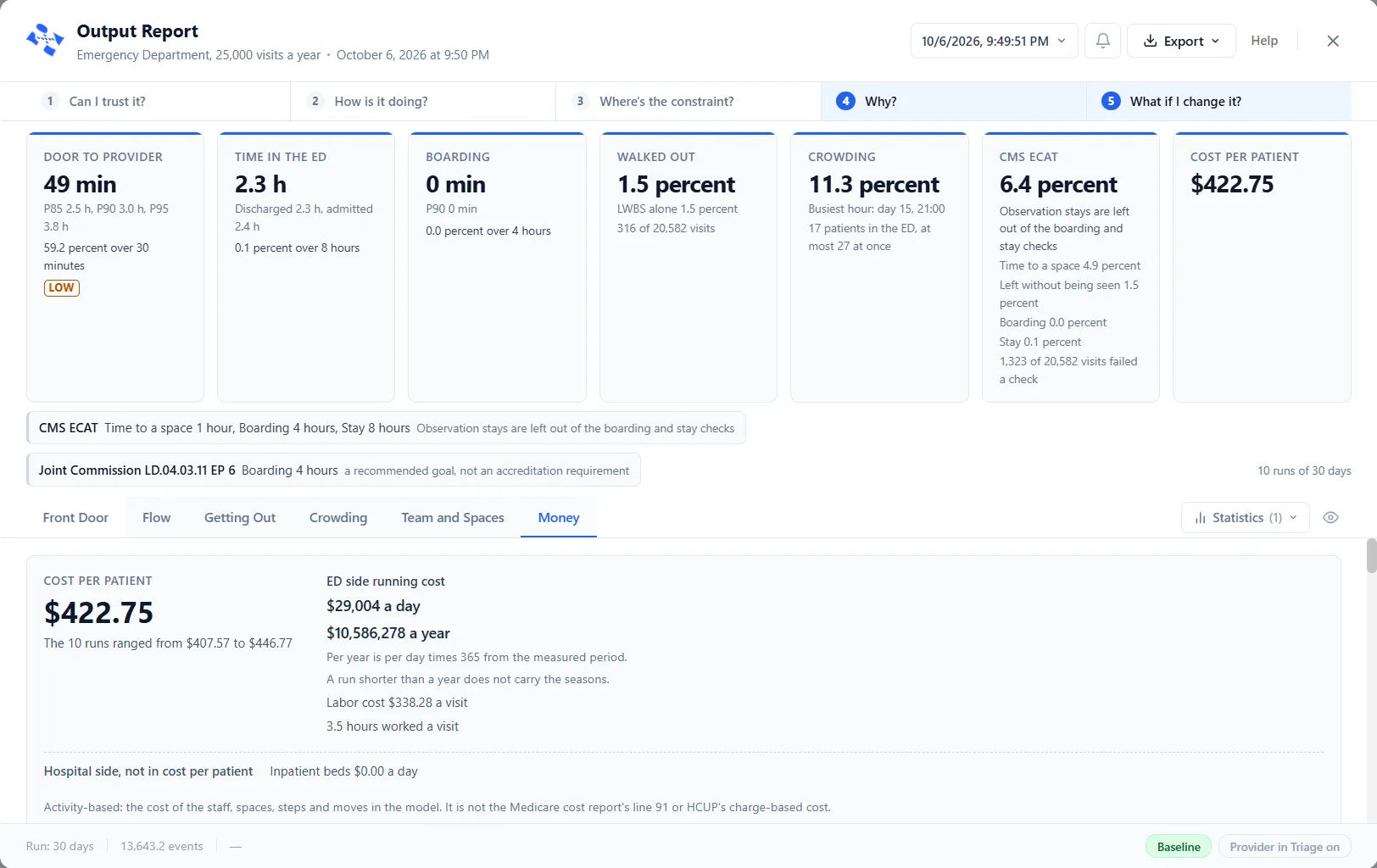Click '0.1 percent over 8 hours'
Screen dimensions: 1377x868
click(297, 248)
